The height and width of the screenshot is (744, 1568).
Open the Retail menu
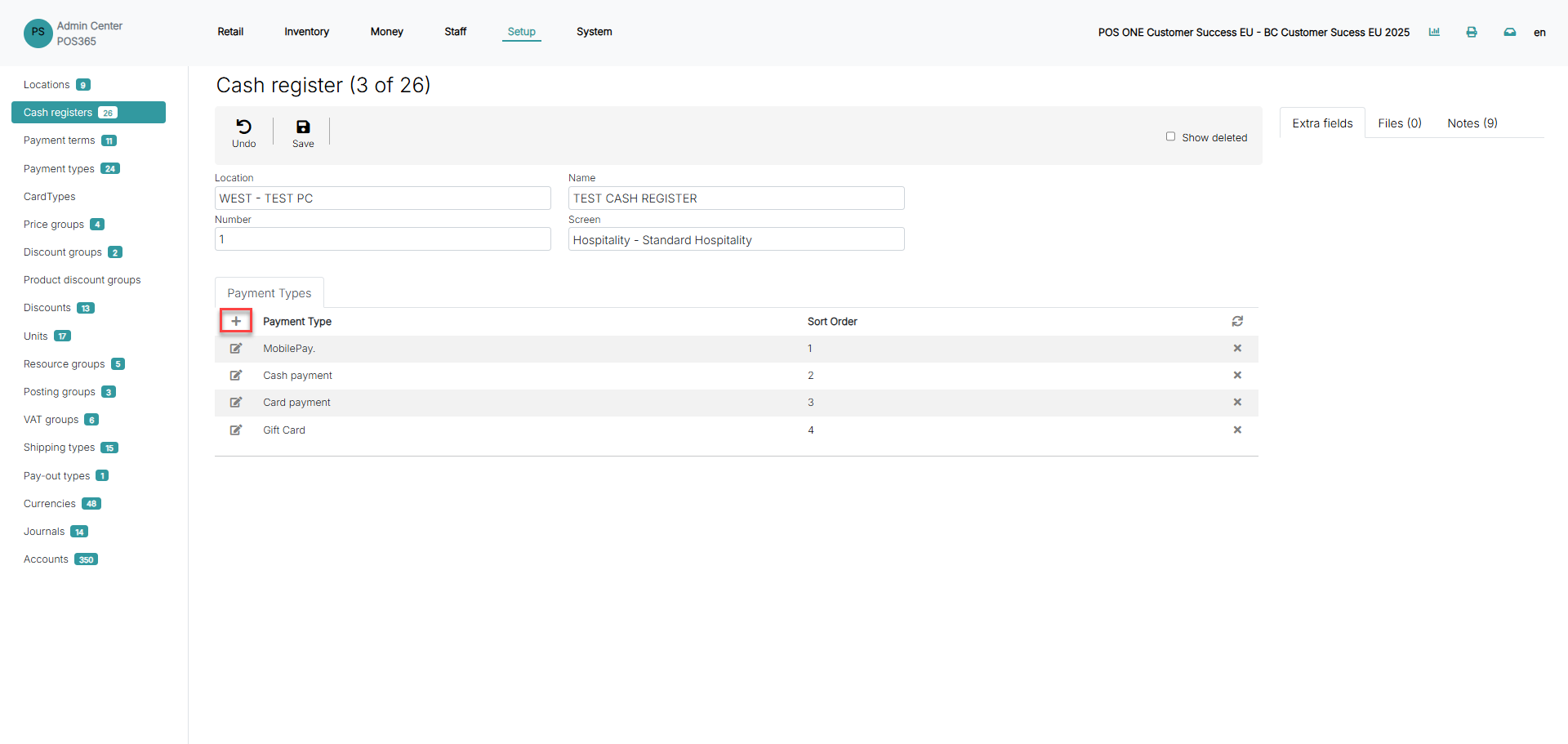230,32
